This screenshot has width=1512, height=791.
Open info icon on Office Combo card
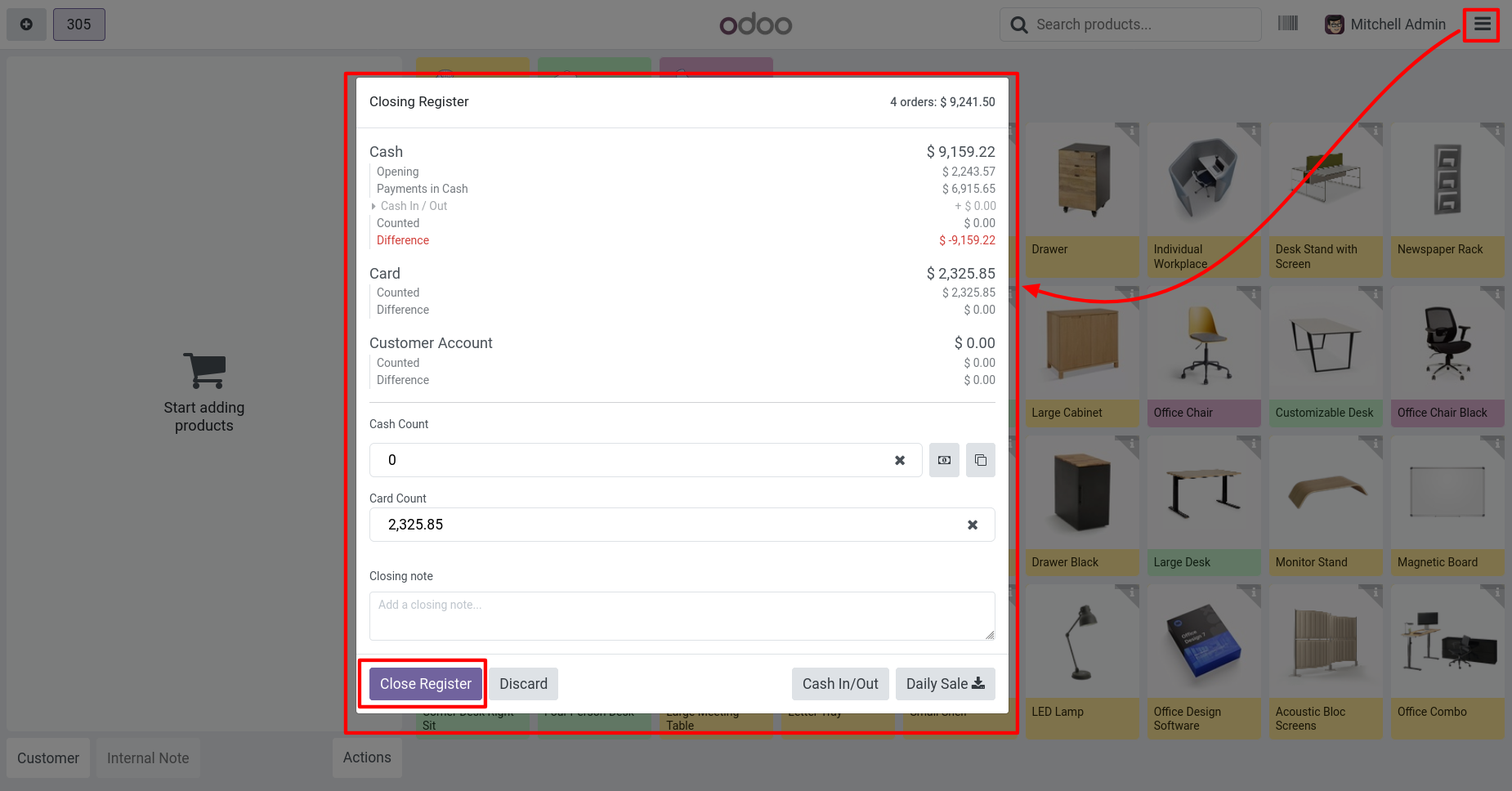click(1496, 592)
